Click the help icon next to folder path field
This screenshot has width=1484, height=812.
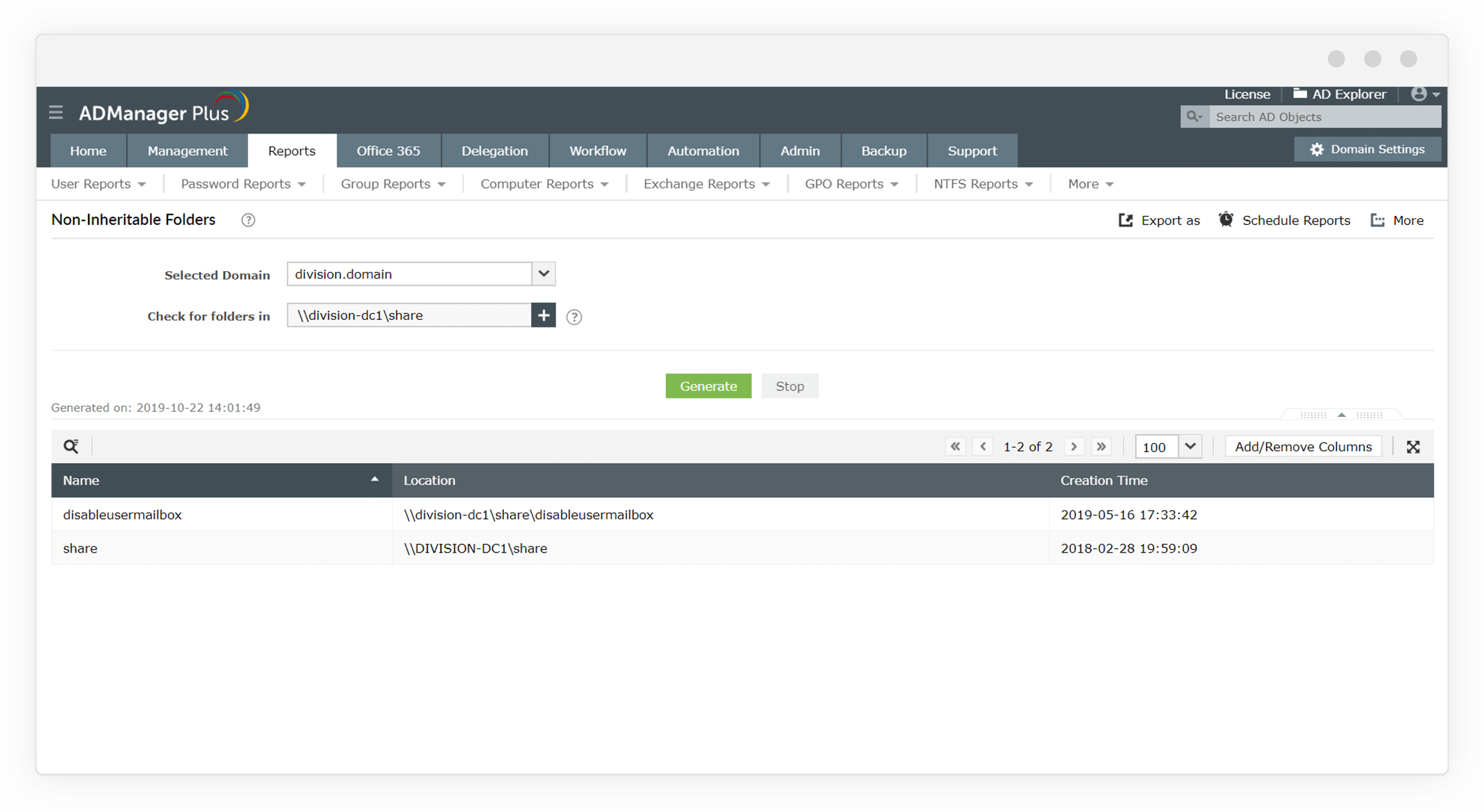[573, 317]
